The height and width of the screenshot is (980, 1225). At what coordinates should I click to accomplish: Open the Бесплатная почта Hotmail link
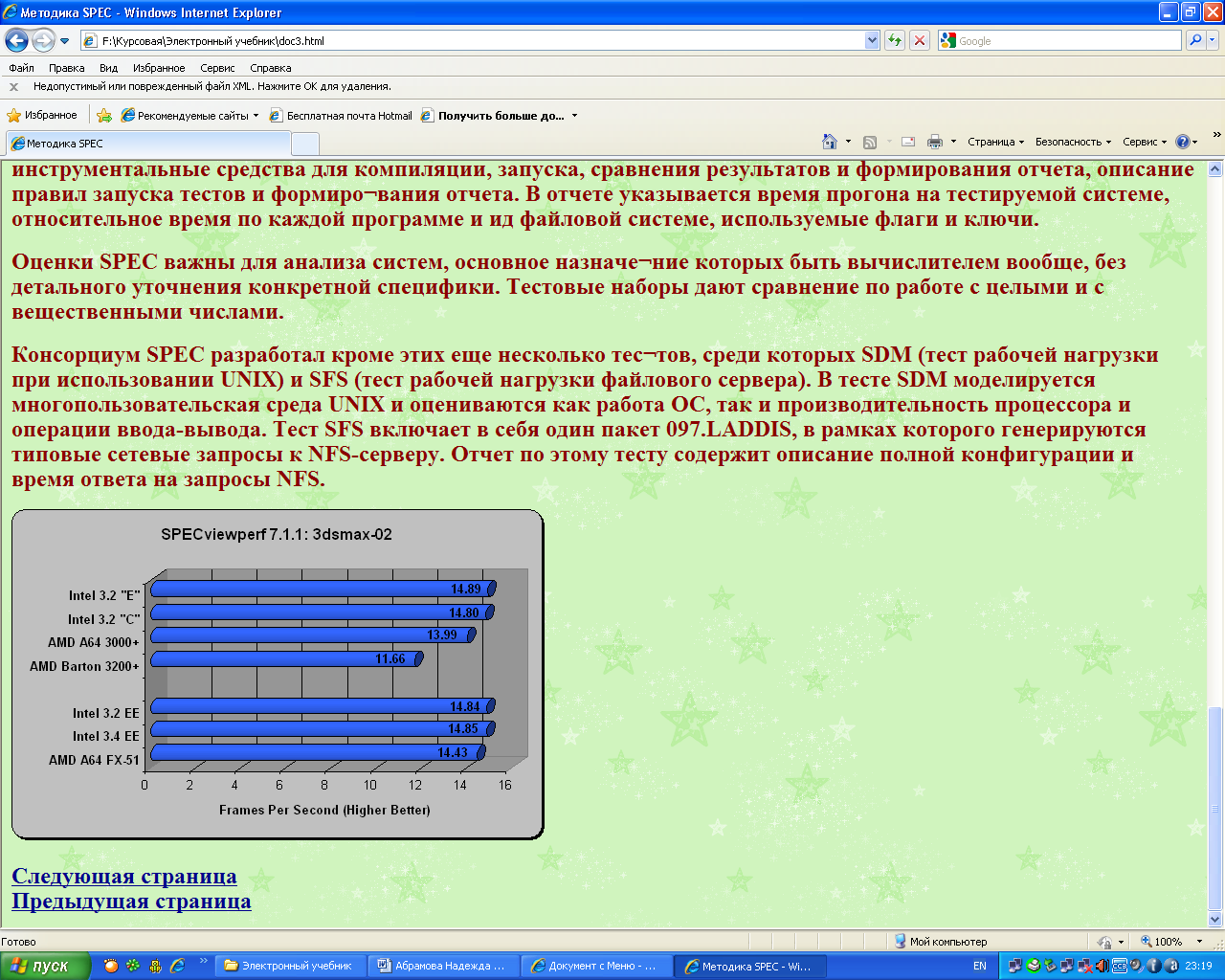(341, 116)
